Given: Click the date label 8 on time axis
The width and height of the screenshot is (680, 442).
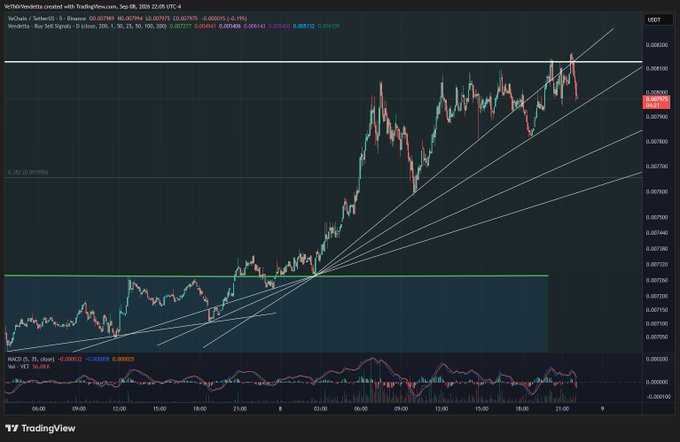Looking at the screenshot, I should [x=280, y=409].
